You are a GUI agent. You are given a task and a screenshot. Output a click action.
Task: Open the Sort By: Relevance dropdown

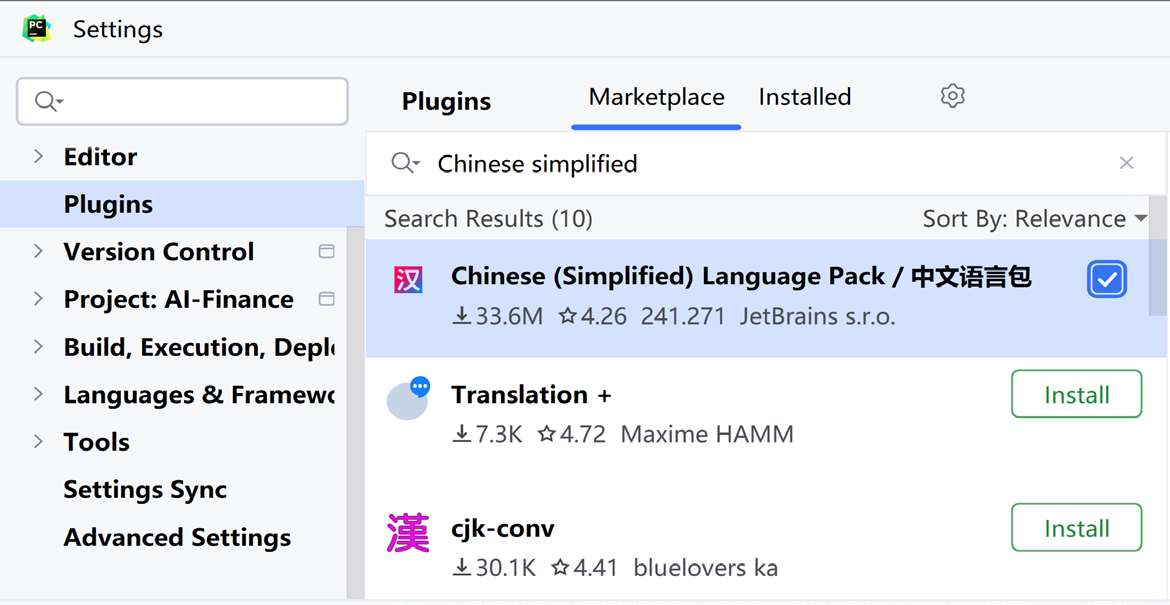[1034, 219]
